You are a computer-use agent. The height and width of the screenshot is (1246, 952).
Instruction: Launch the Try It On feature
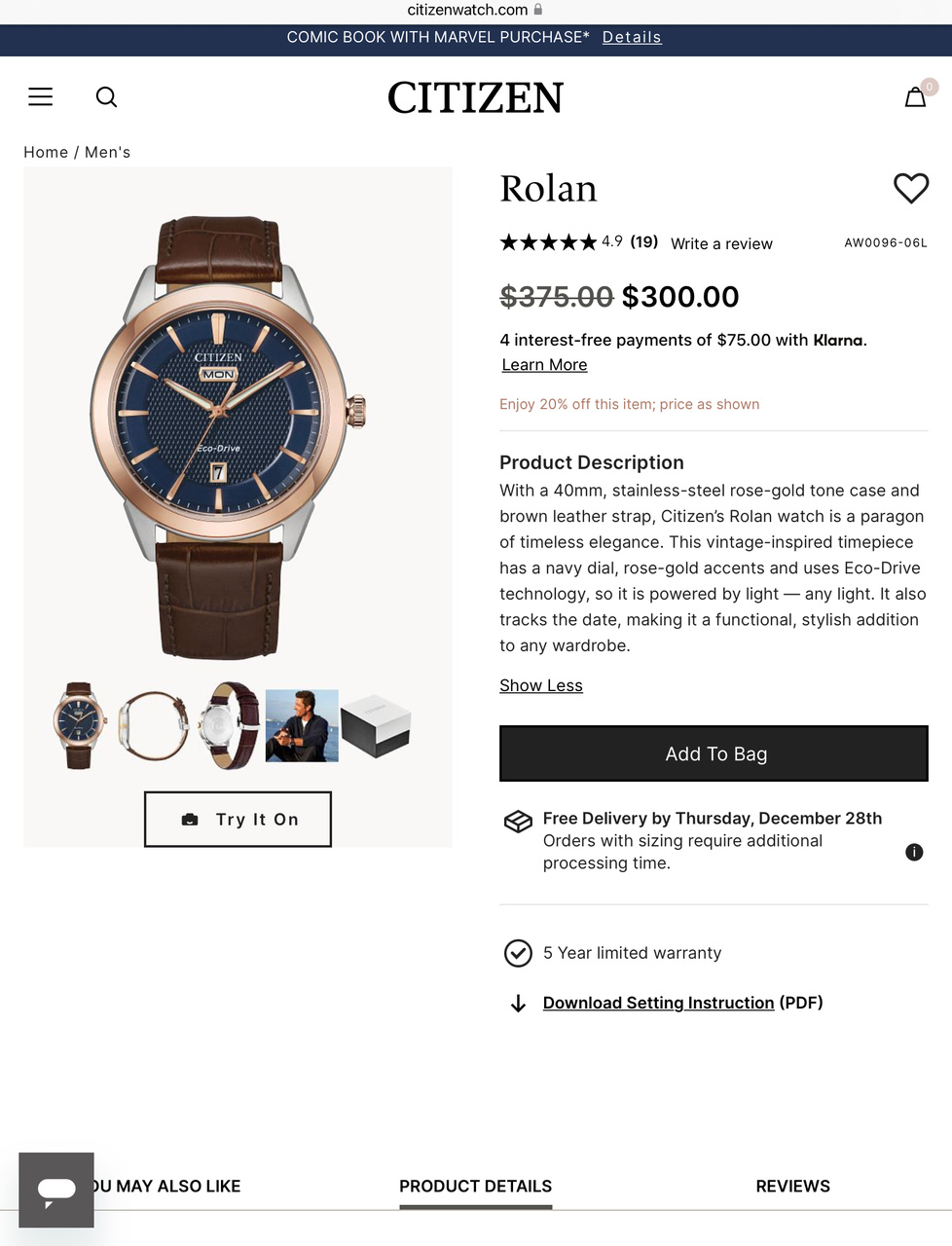pos(238,819)
